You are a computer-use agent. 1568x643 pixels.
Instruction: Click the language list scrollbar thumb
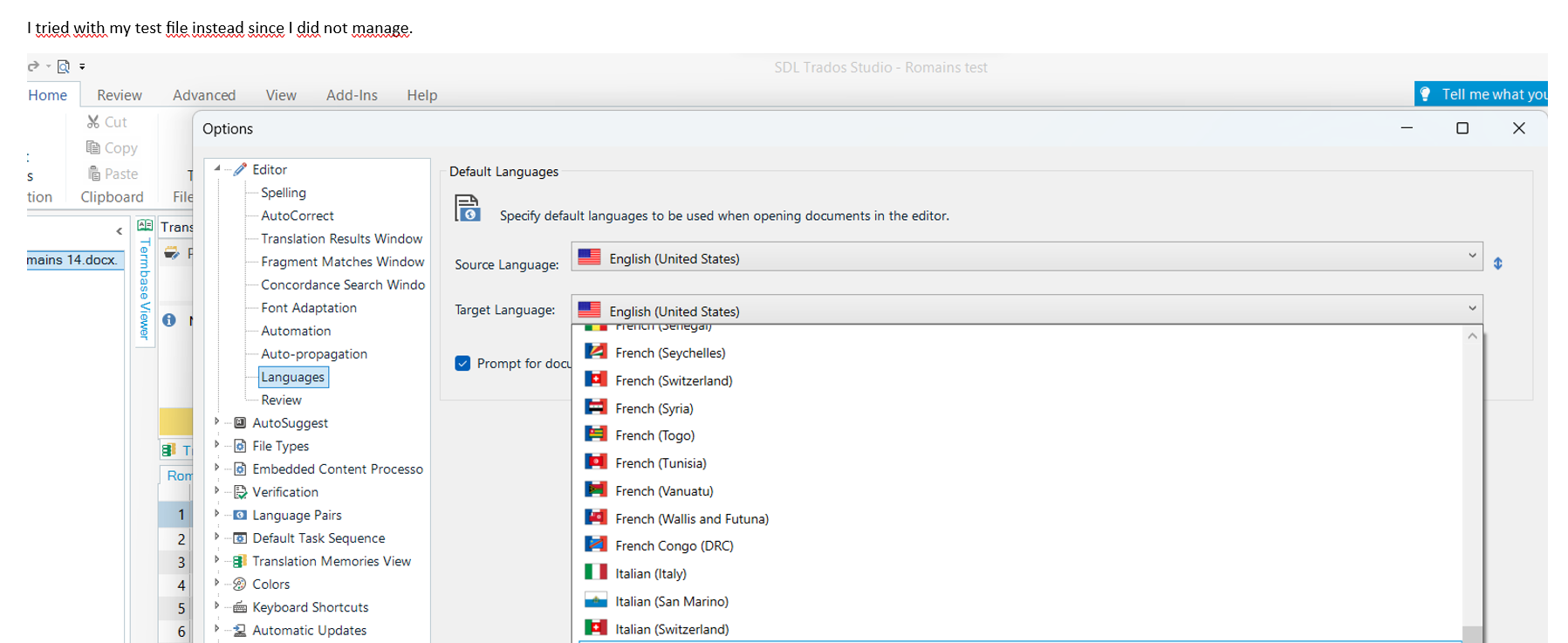pos(1472,634)
